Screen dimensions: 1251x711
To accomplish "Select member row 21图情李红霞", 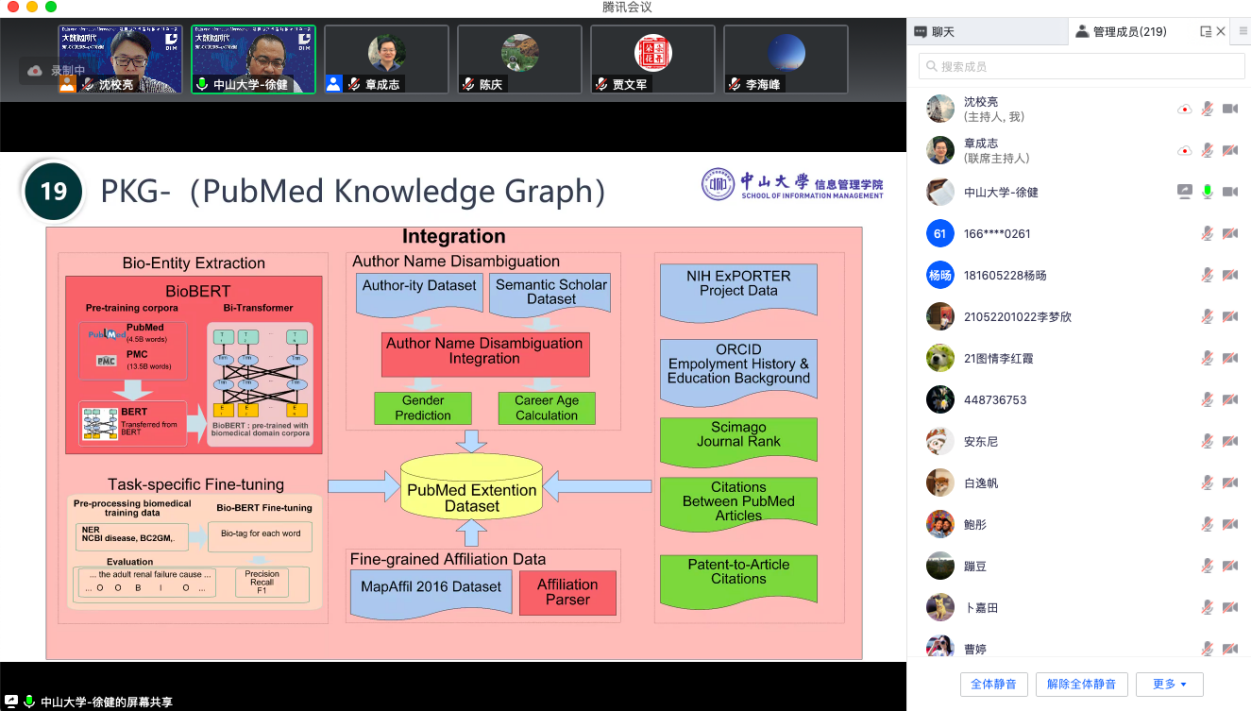I will (x=1078, y=358).
